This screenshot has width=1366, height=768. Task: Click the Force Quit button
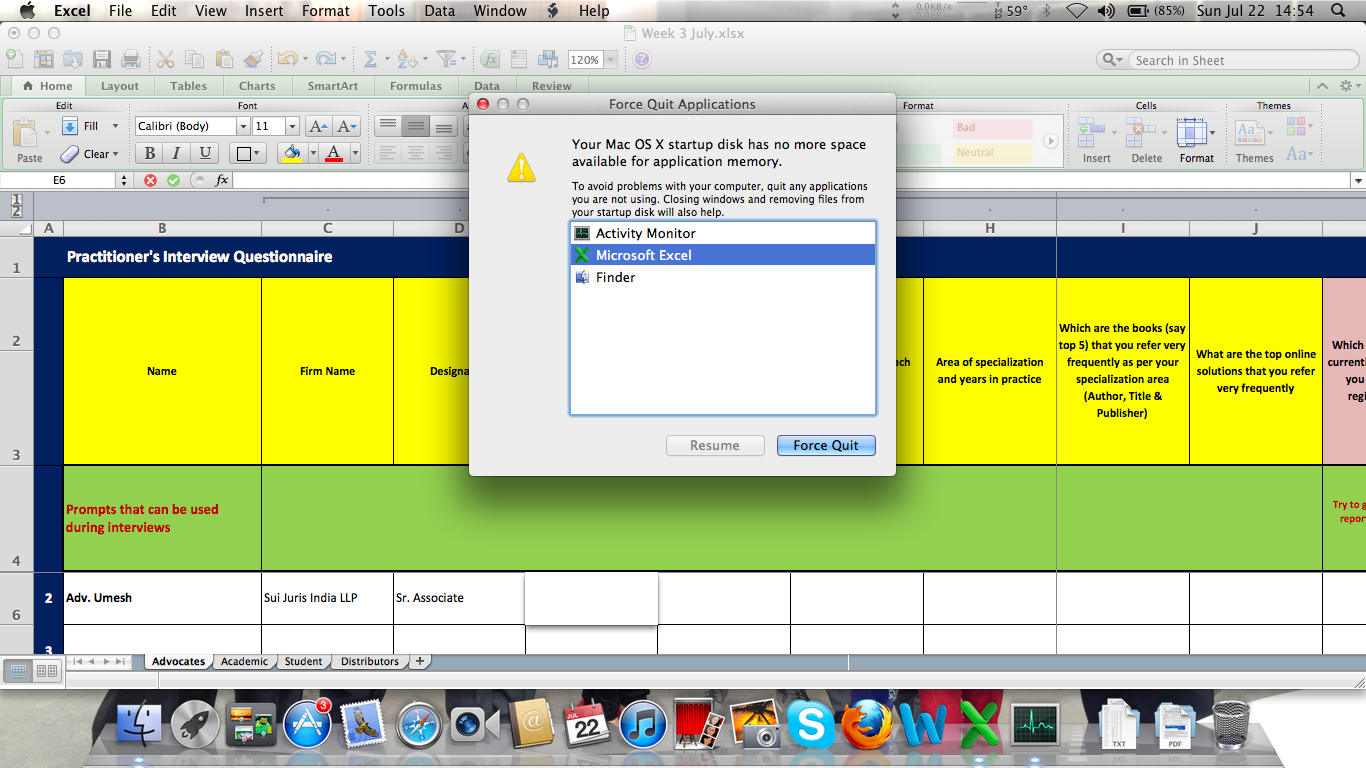[826, 445]
